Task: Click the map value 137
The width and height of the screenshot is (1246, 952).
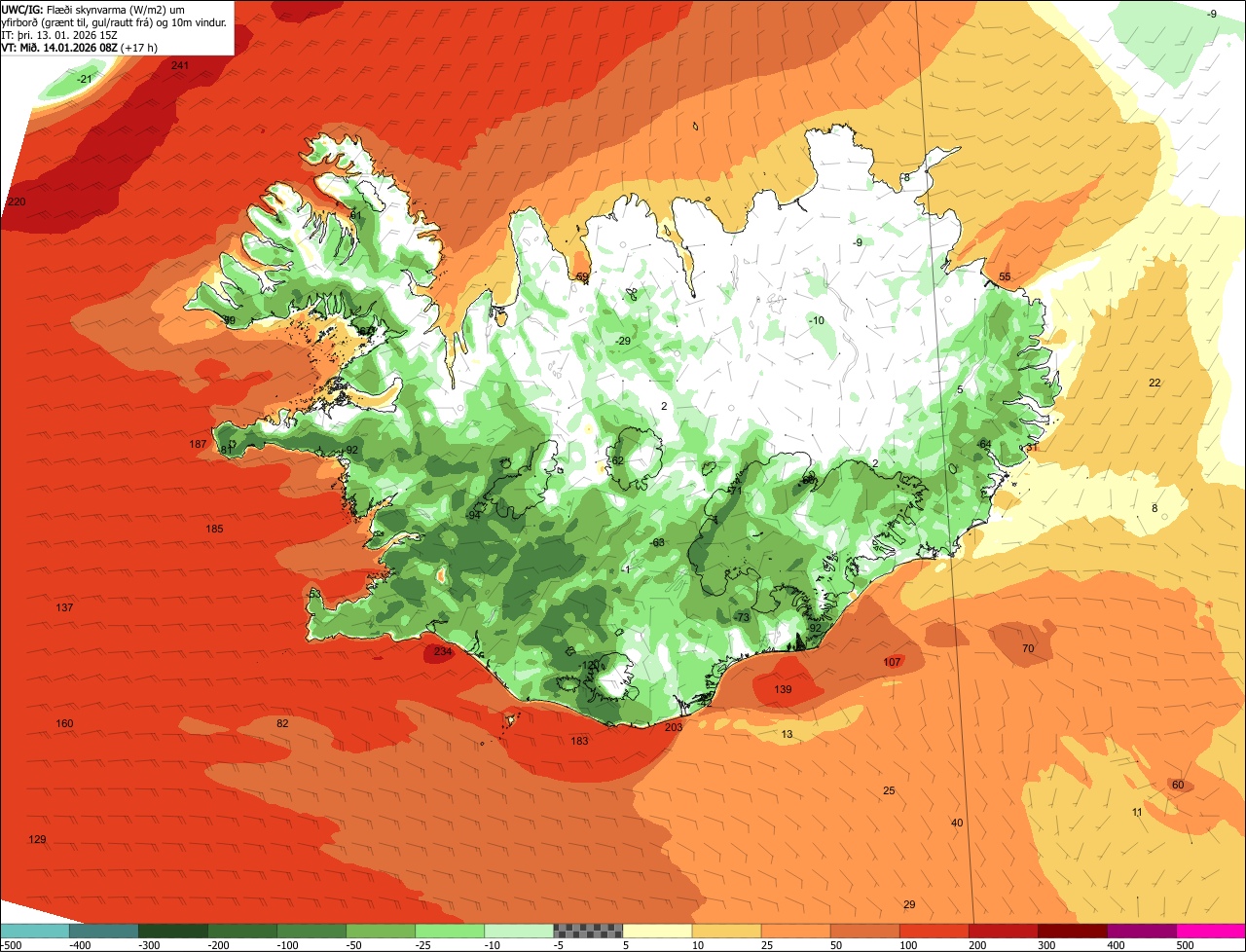Action: (x=64, y=607)
